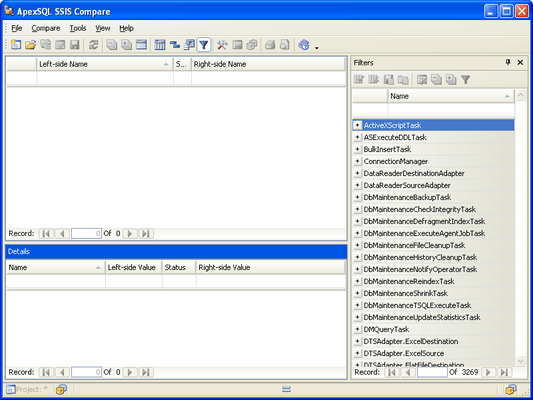533x400 pixels.
Task: Click main toolbar collapse all (minus pages) icon
Action: pyautogui.click(x=111, y=45)
